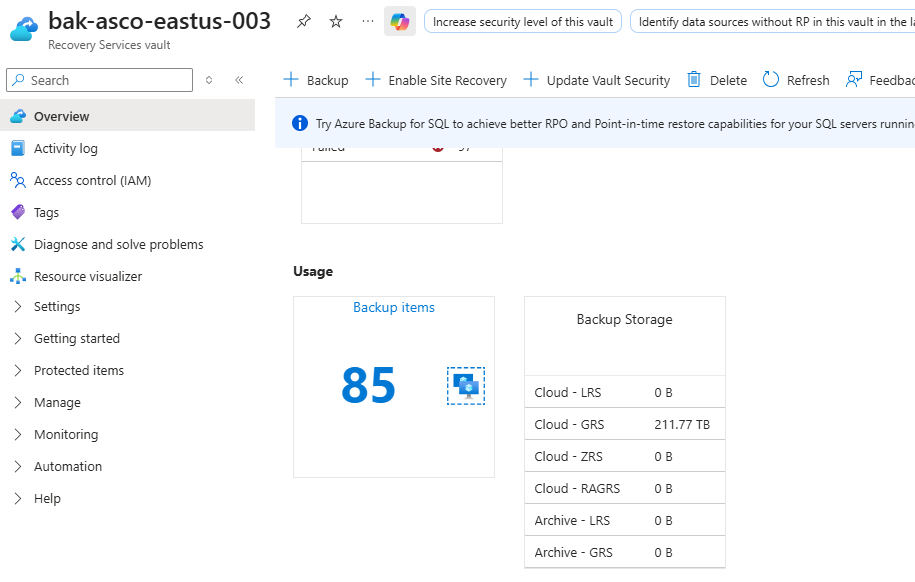This screenshot has width=915, height=582.
Task: Open the more options ellipsis menu
Action: click(368, 22)
